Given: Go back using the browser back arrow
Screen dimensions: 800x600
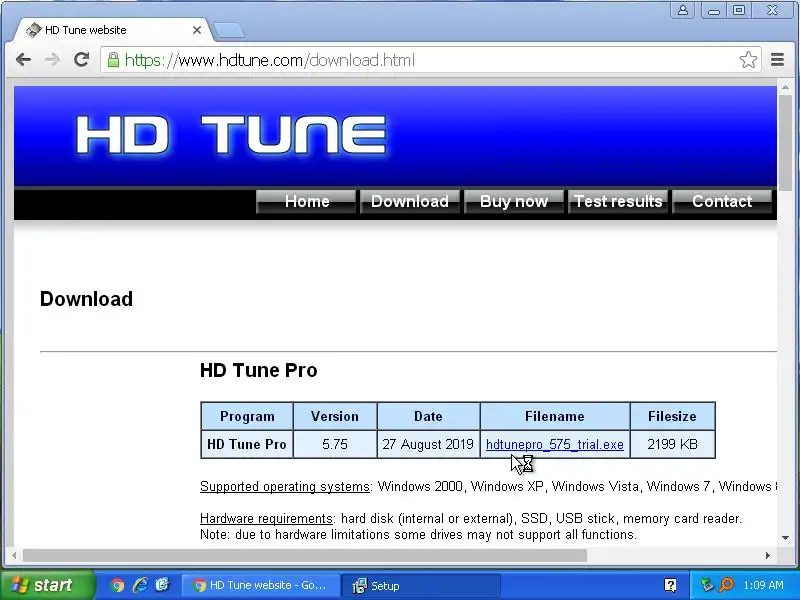Looking at the screenshot, I should [x=23, y=60].
